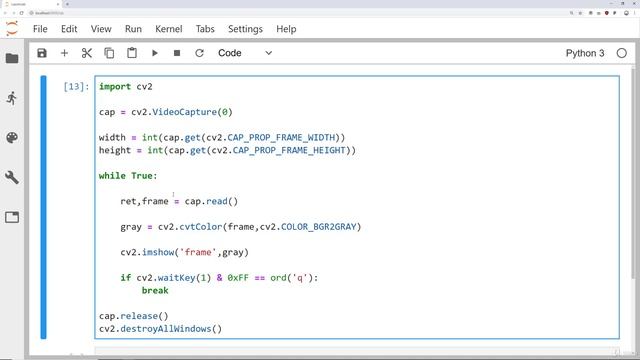Screen dimensions: 640x360
Task: Click the [13]: cell prompt
Action: [x=76, y=87]
